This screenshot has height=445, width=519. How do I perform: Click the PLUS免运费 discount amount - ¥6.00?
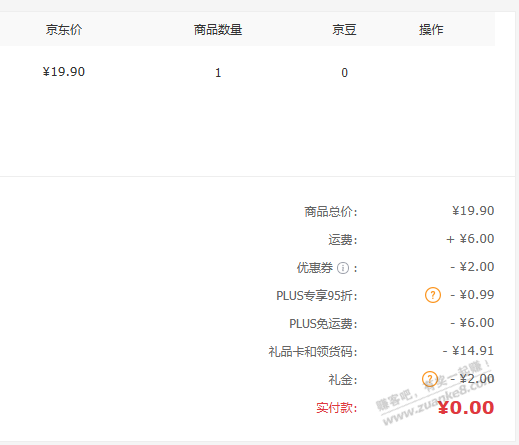click(472, 323)
